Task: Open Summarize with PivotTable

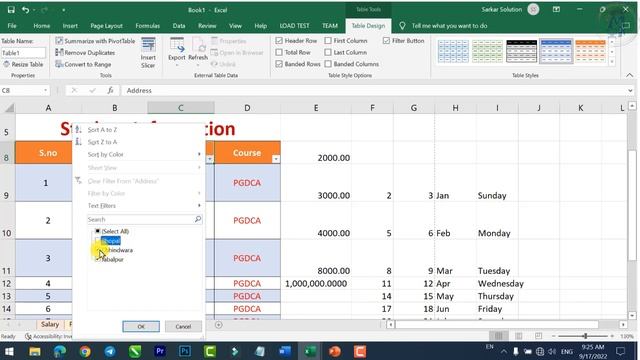Action: [x=95, y=41]
